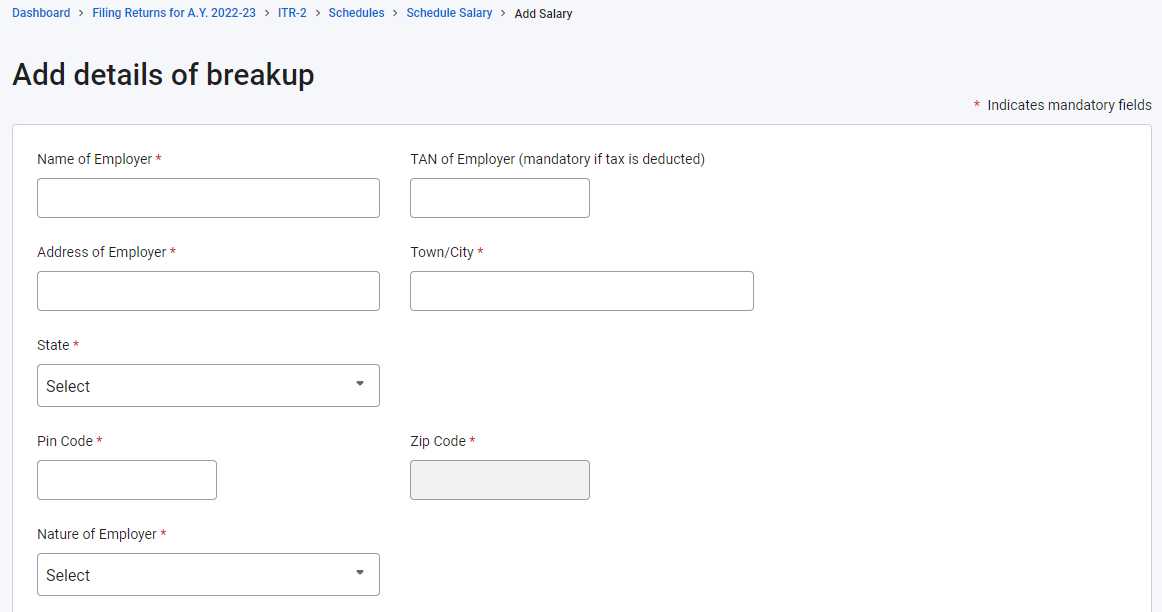Image resolution: width=1162 pixels, height=612 pixels.
Task: Click the 'Name of Employer' label text
Action: 94,159
